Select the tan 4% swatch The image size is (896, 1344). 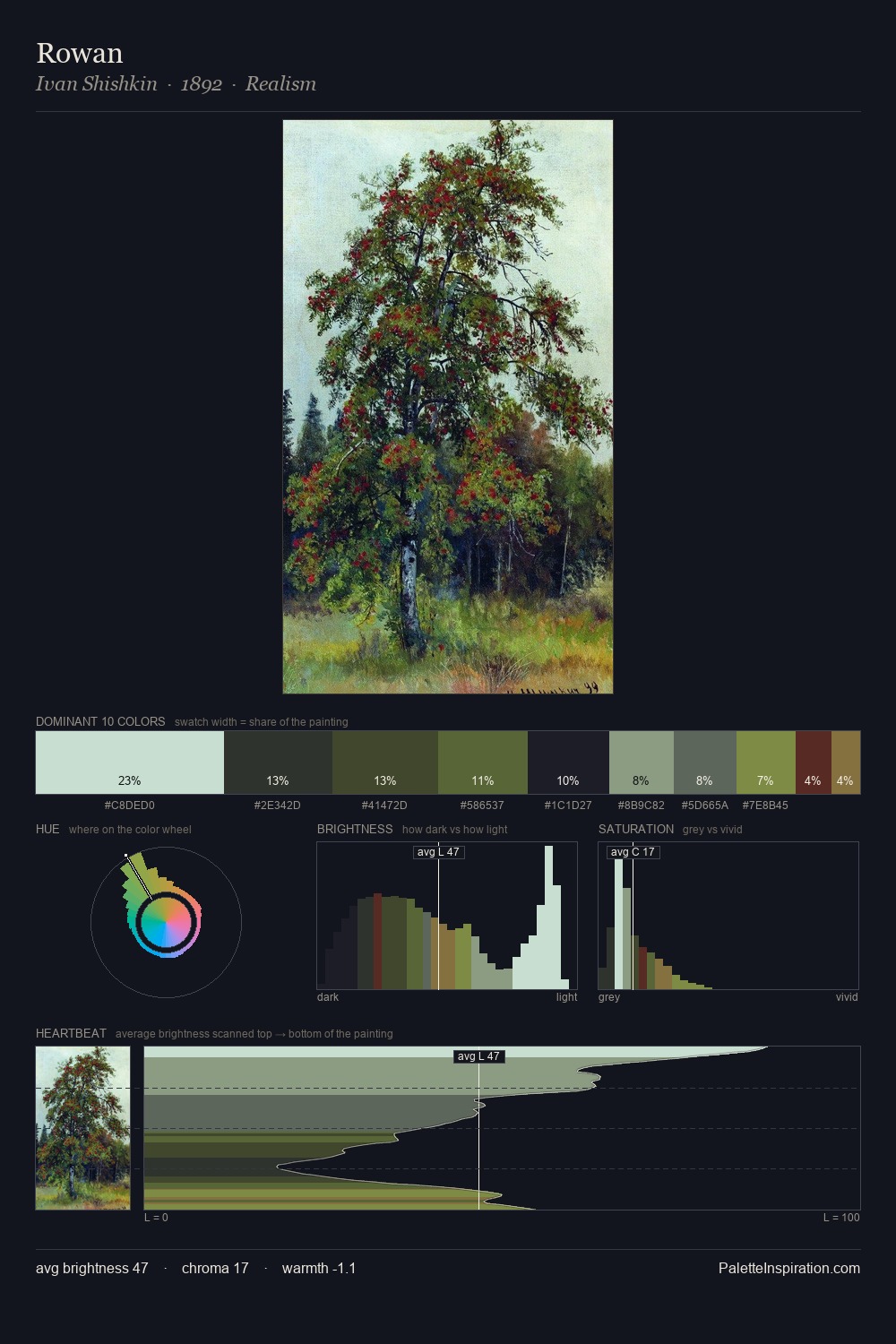click(x=846, y=762)
